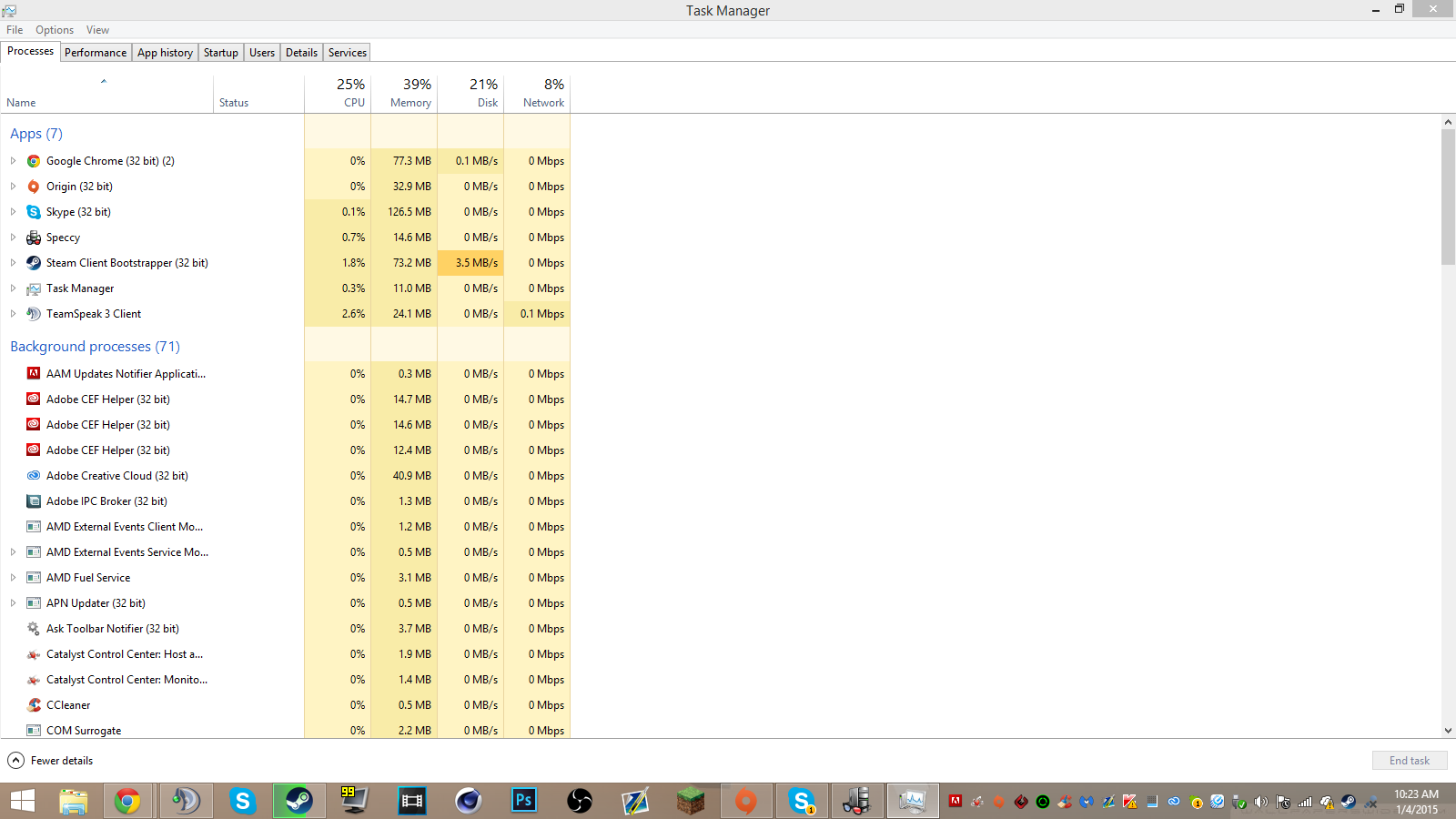Image resolution: width=1456 pixels, height=819 pixels.
Task: Click the Safely Remove Hardware tray icon
Action: click(1239, 802)
